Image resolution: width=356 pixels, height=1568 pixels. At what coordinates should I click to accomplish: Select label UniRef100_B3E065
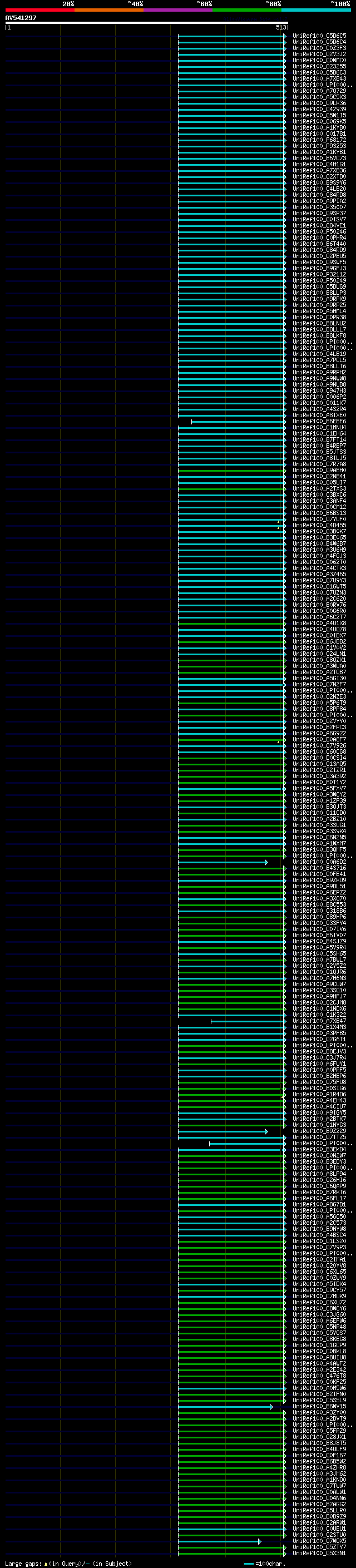click(319, 537)
